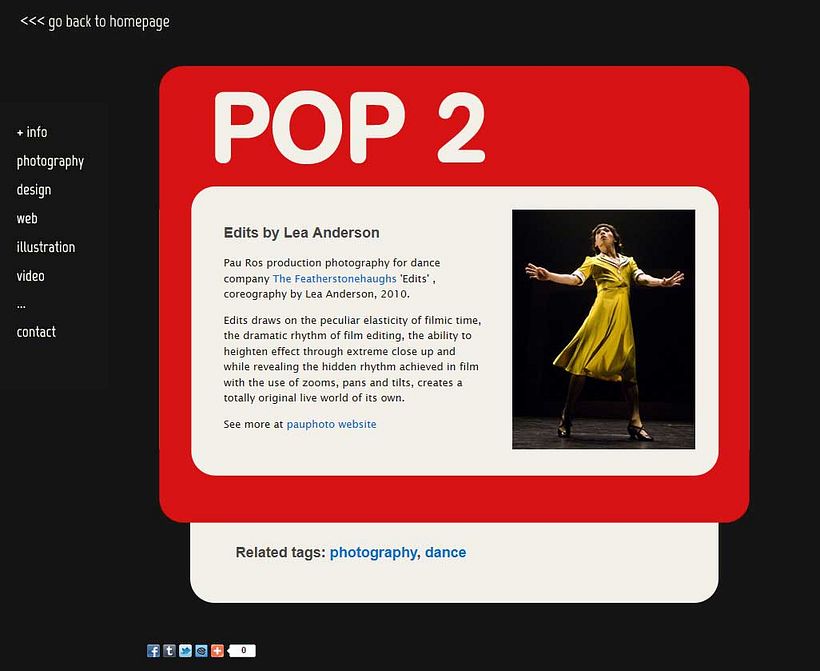Tweet this page with the Twitter icon
Viewport: 820px width, 671px height.
pyautogui.click(x=185, y=651)
